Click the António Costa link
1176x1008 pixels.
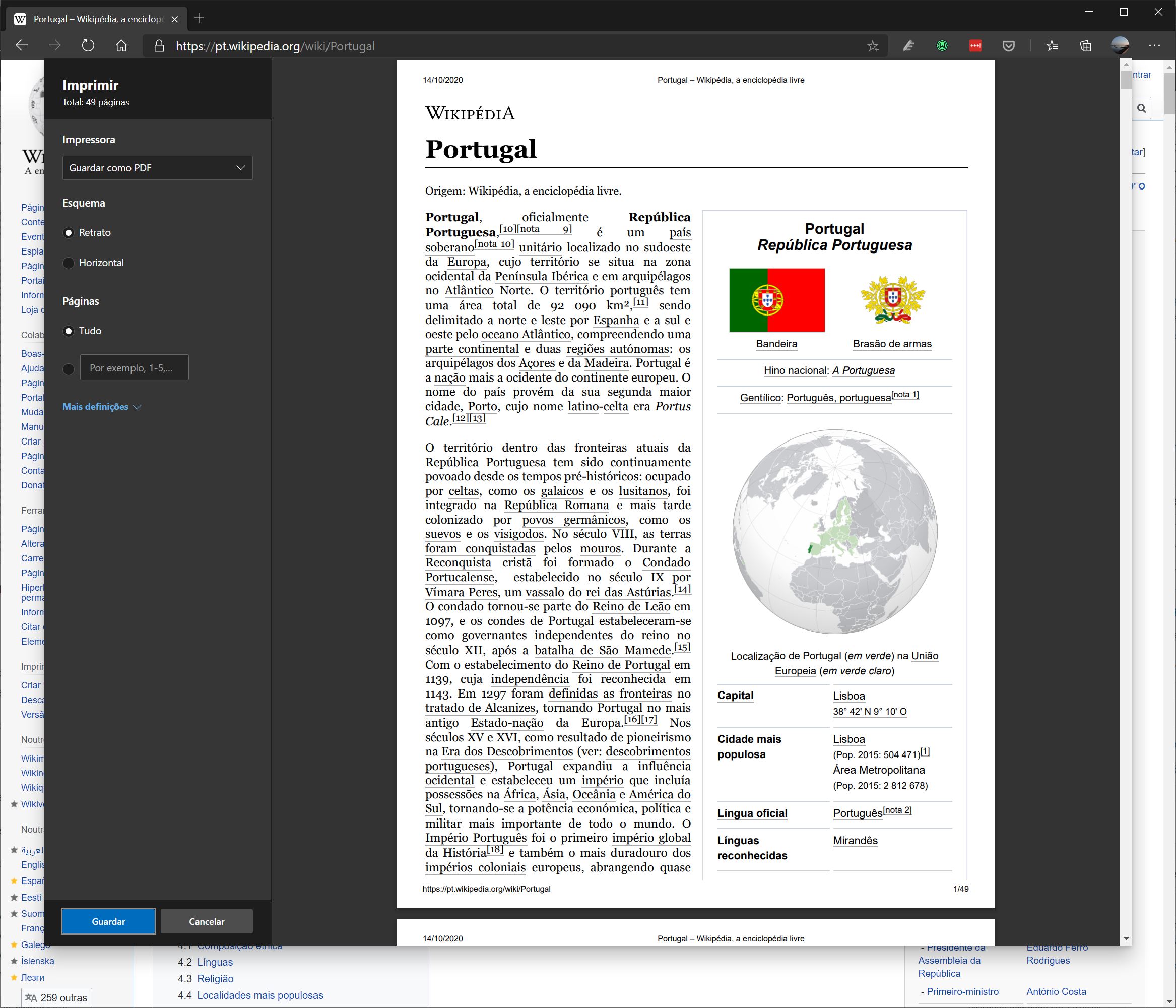[x=1056, y=991]
